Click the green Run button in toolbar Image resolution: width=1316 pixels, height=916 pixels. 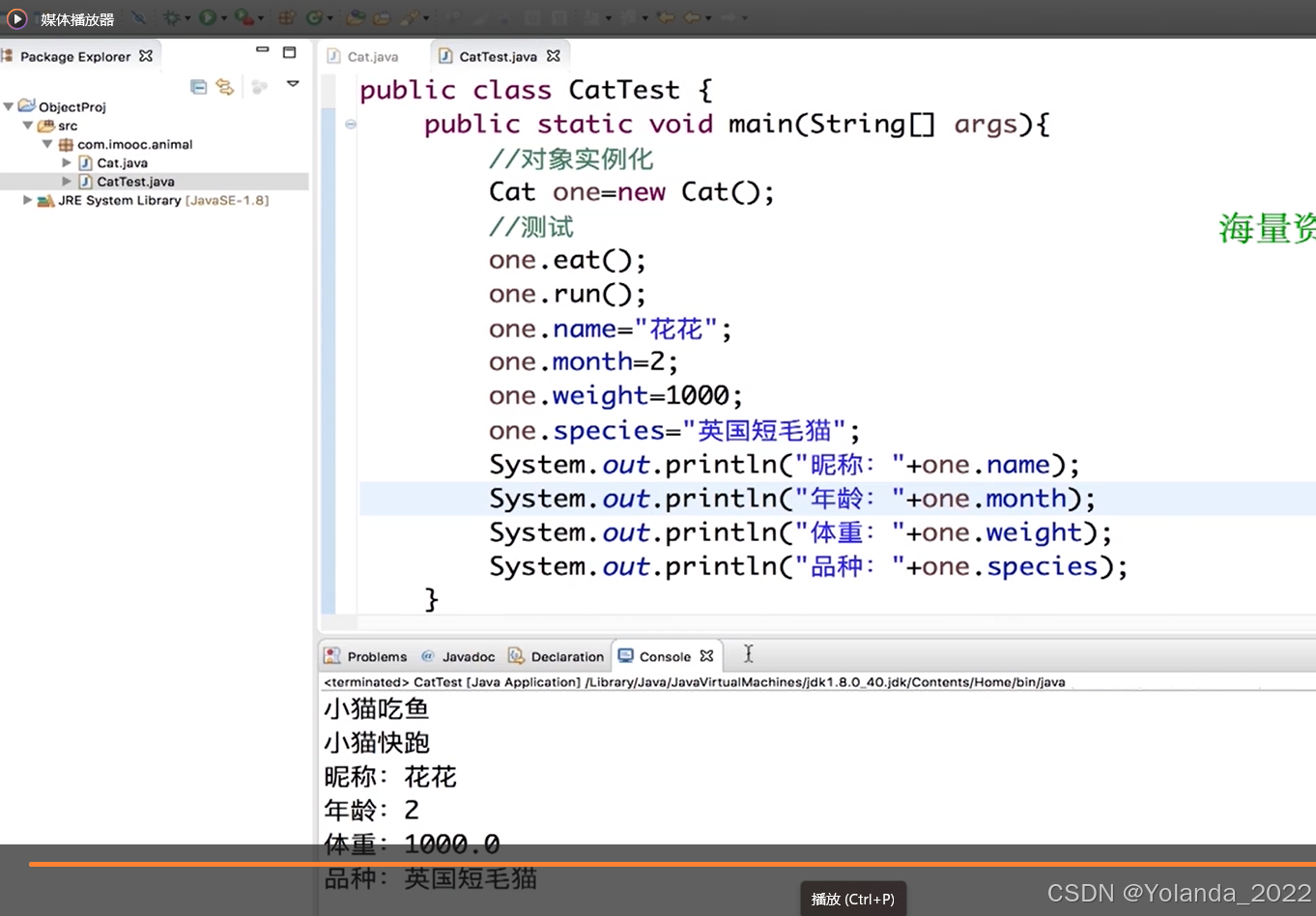(x=208, y=17)
